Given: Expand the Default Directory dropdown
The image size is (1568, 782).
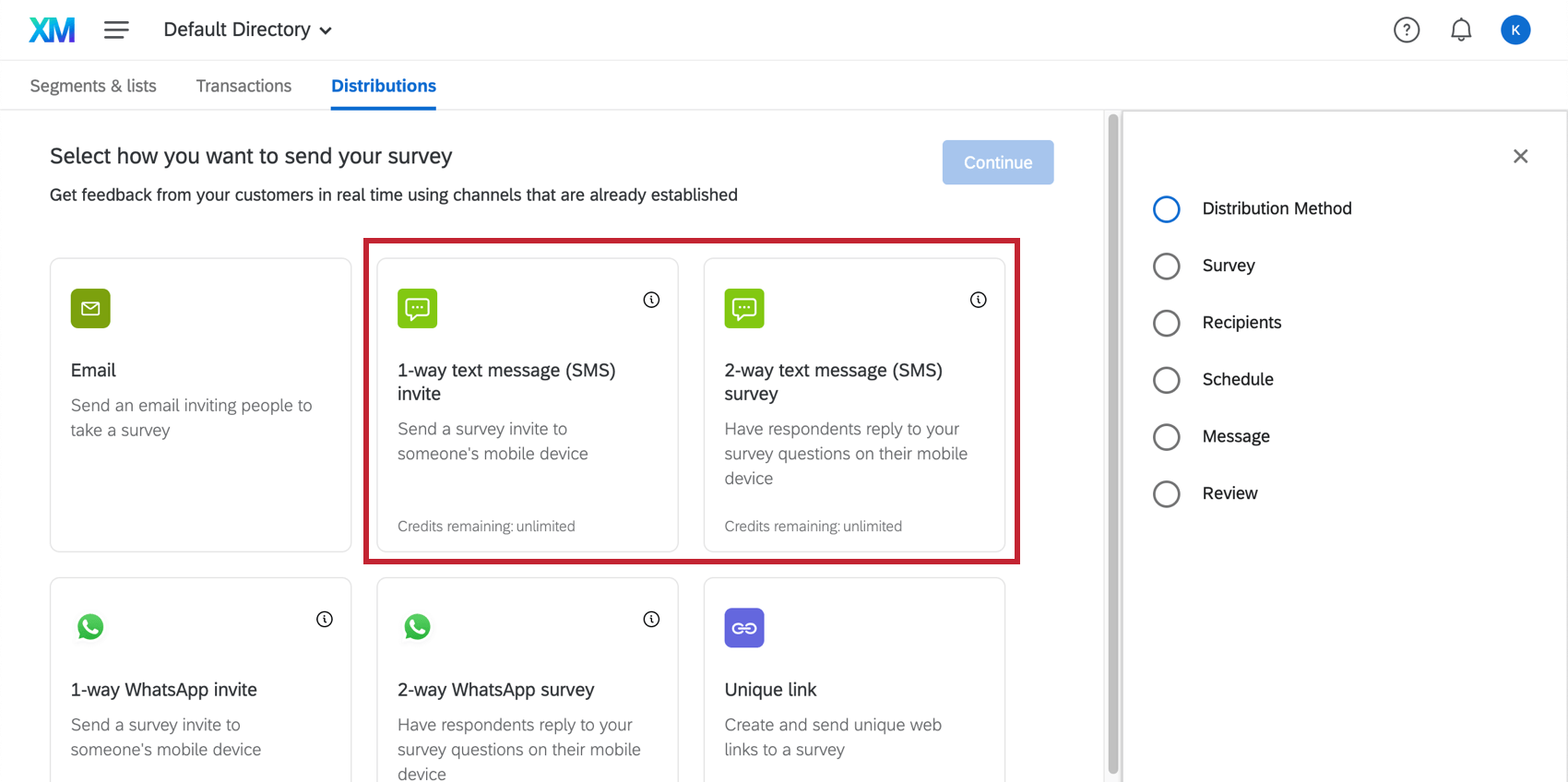Looking at the screenshot, I should click(247, 30).
